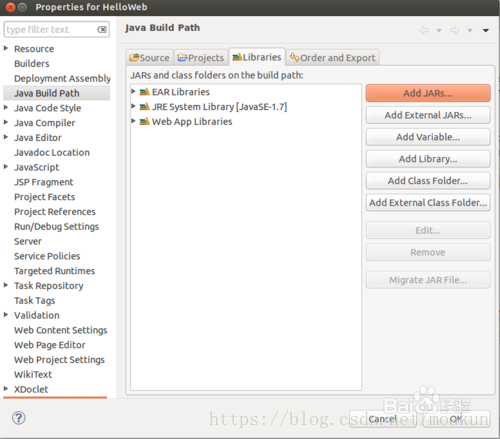Select Deployment Assembly settings page

[x=62, y=79]
